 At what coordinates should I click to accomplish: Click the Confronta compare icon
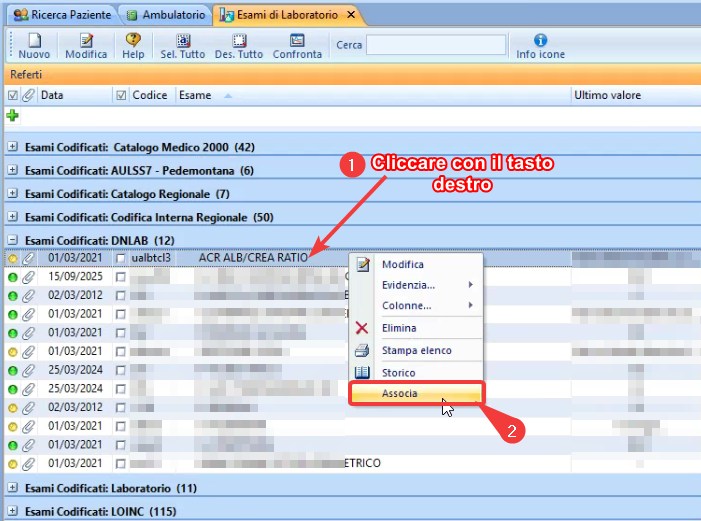(x=297, y=40)
